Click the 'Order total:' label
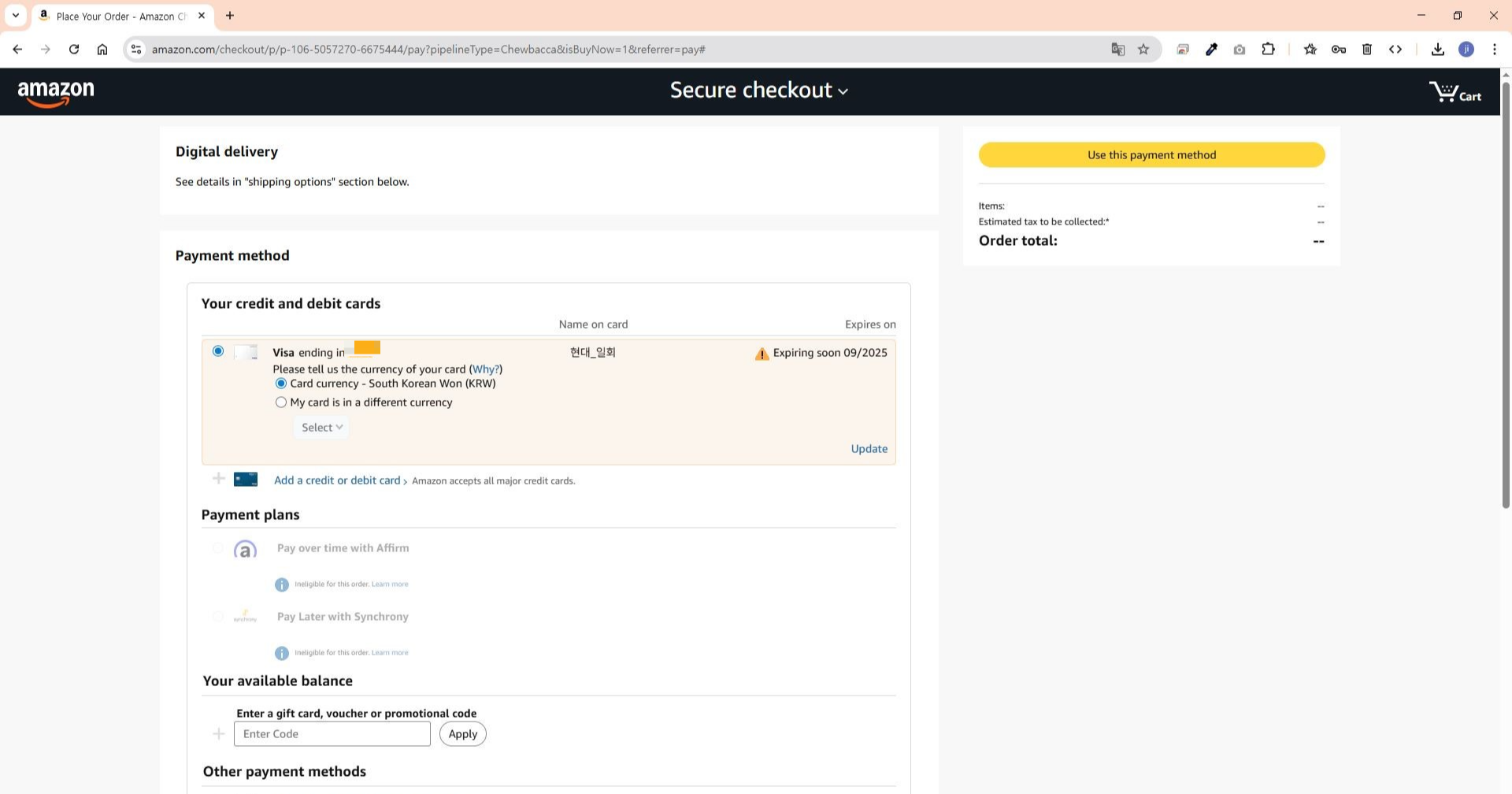Viewport: 1512px width, 794px height. pyautogui.click(x=1017, y=241)
